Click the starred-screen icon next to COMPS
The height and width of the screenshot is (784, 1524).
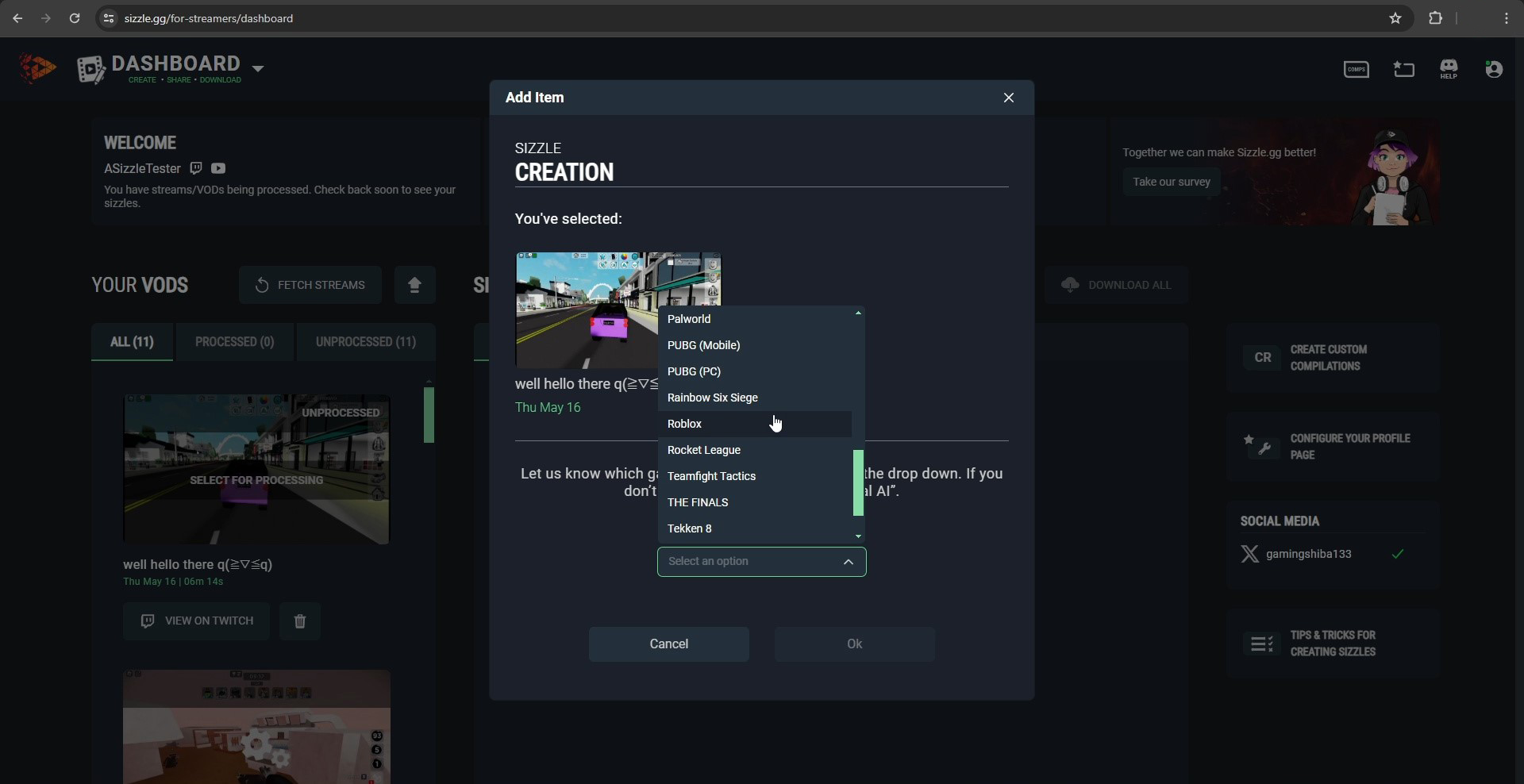[1403, 69]
